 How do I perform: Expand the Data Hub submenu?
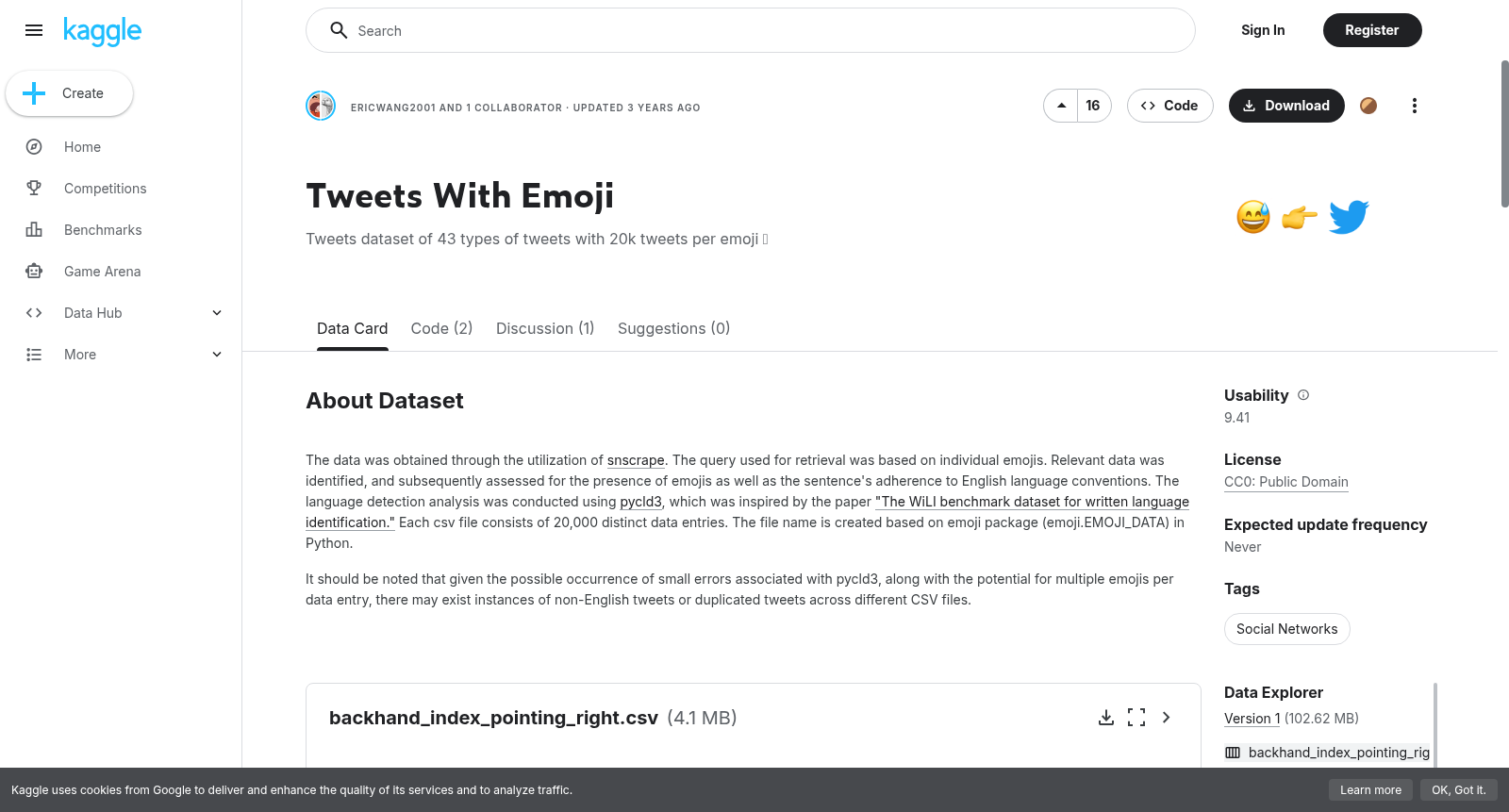point(217,313)
